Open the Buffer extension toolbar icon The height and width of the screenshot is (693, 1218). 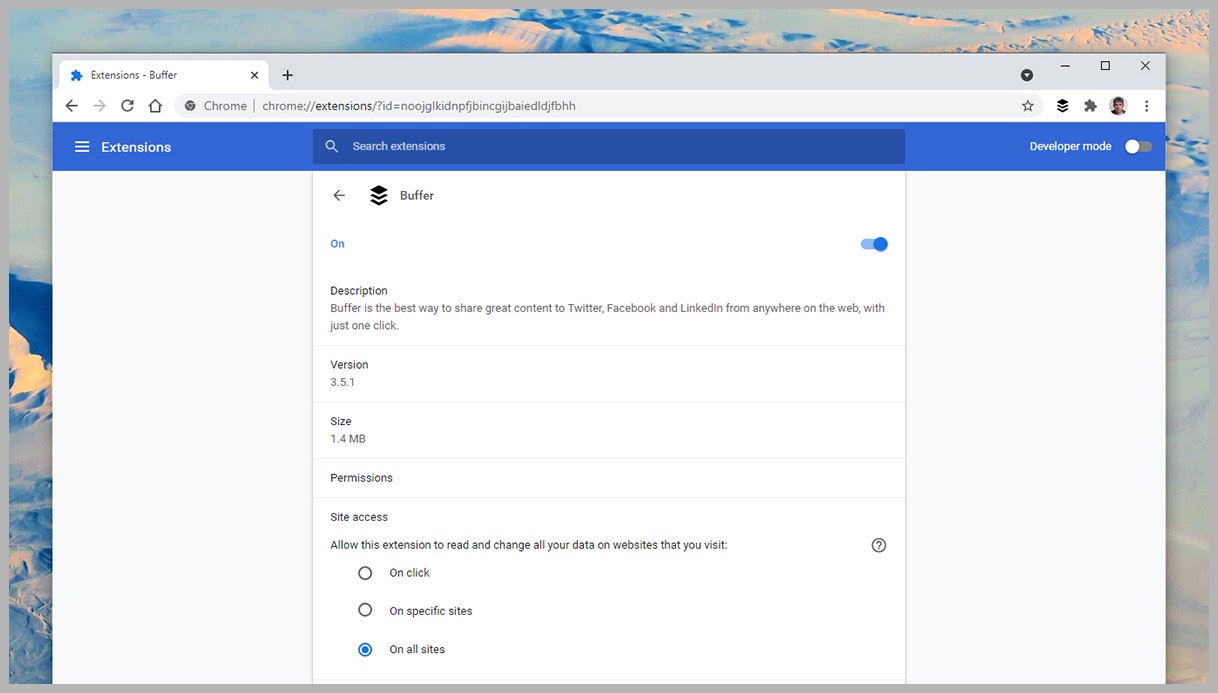(x=1062, y=106)
